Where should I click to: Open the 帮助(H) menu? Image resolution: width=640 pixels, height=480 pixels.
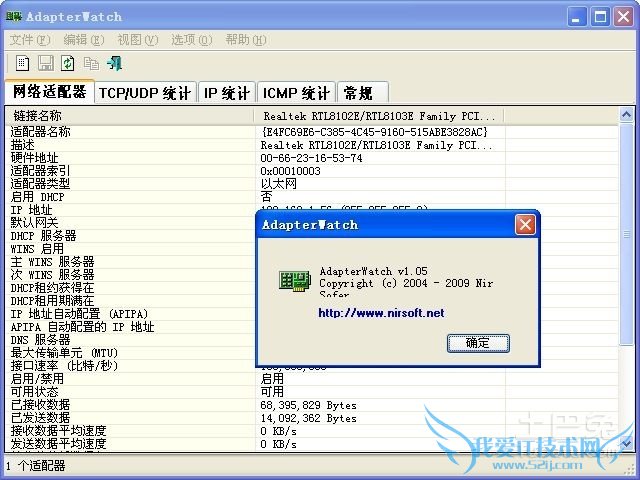(246, 40)
